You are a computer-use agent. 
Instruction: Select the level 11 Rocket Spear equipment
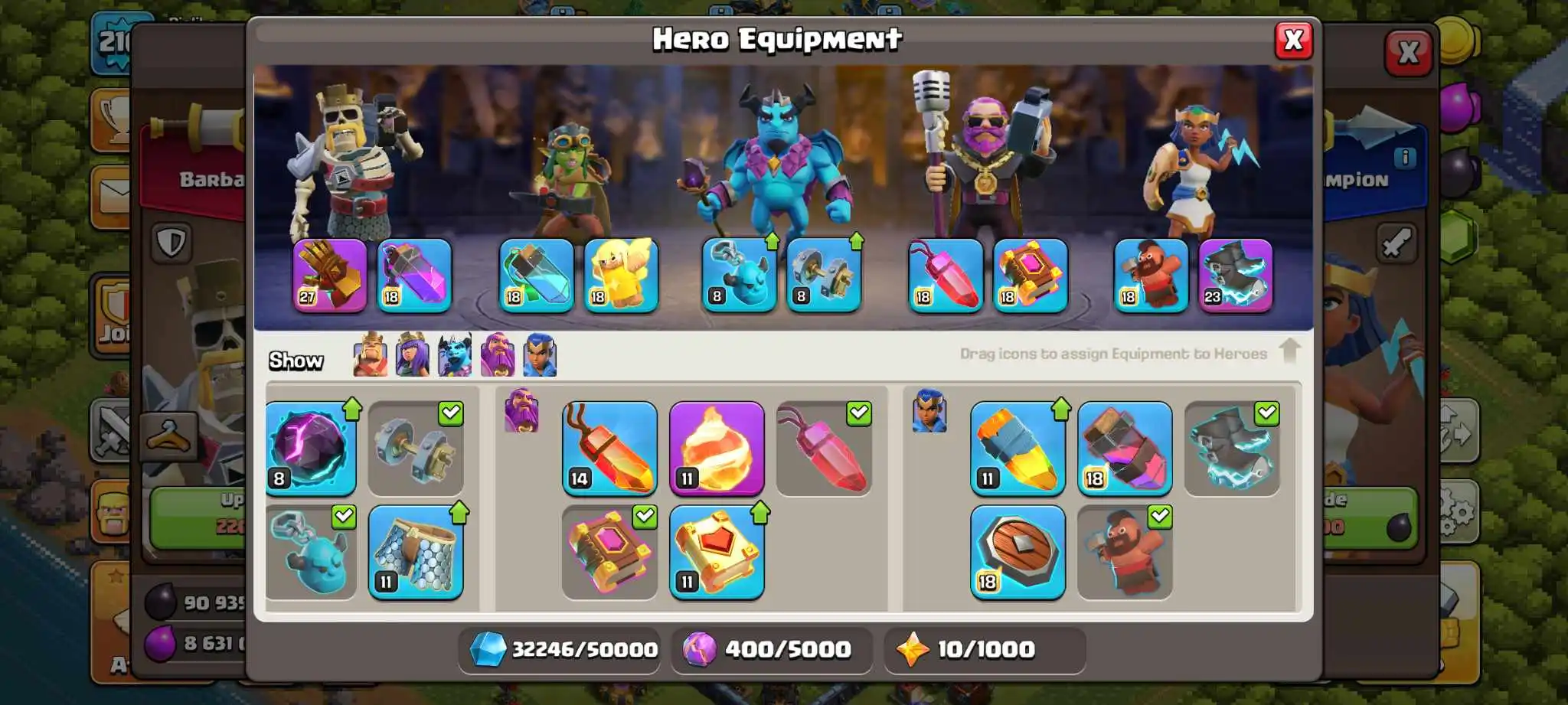coord(1018,449)
